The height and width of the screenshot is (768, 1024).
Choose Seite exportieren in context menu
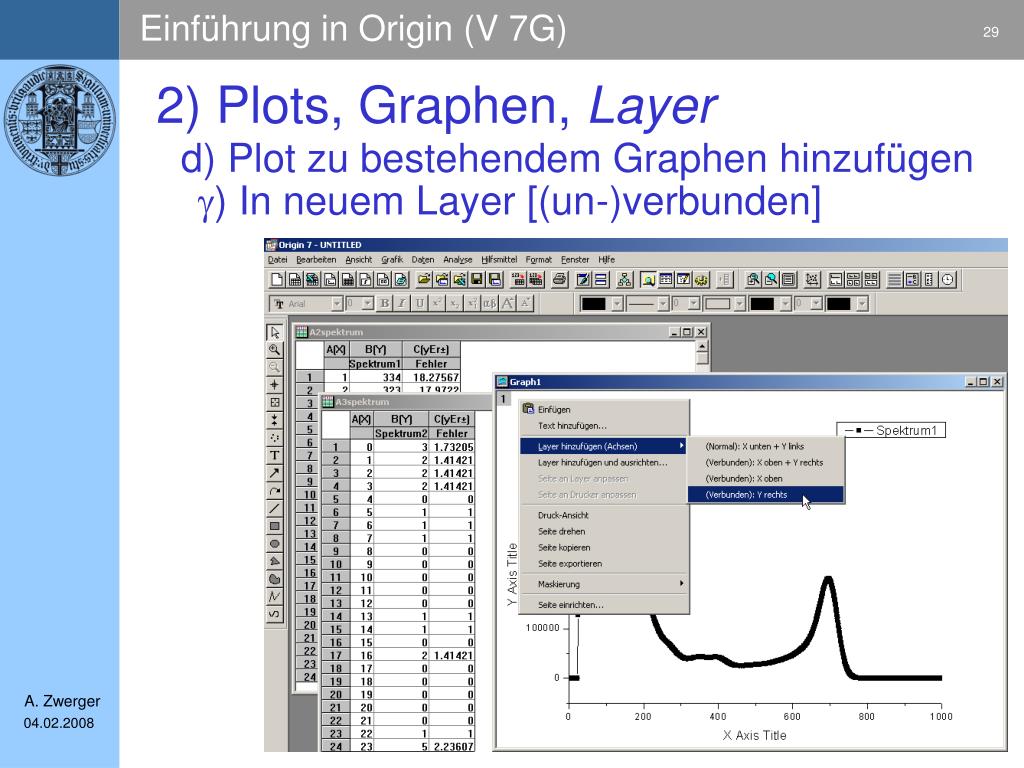tap(604, 564)
